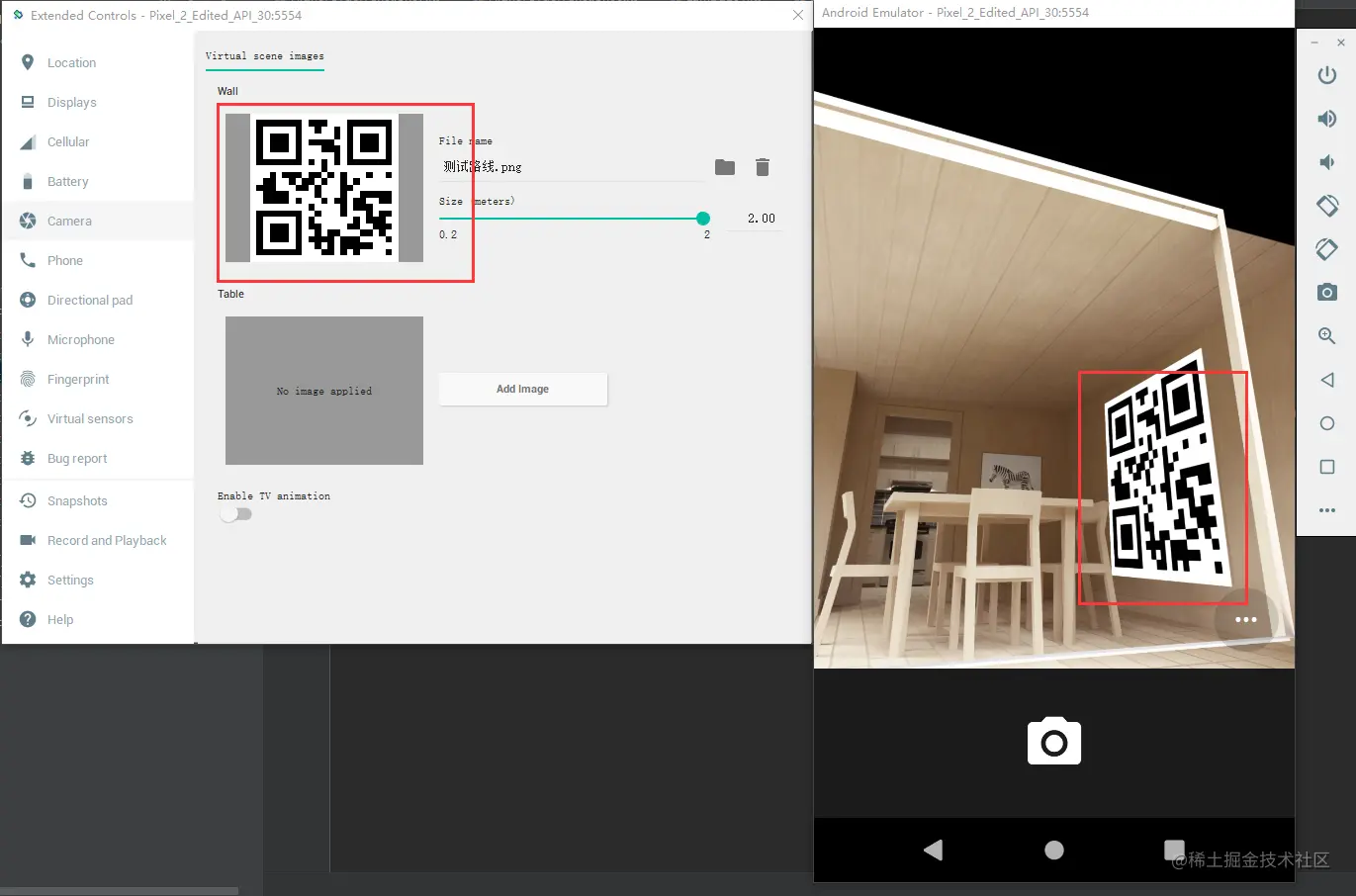Click the emulator Volume up icon
The width and height of the screenshot is (1356, 896).
(1327, 119)
